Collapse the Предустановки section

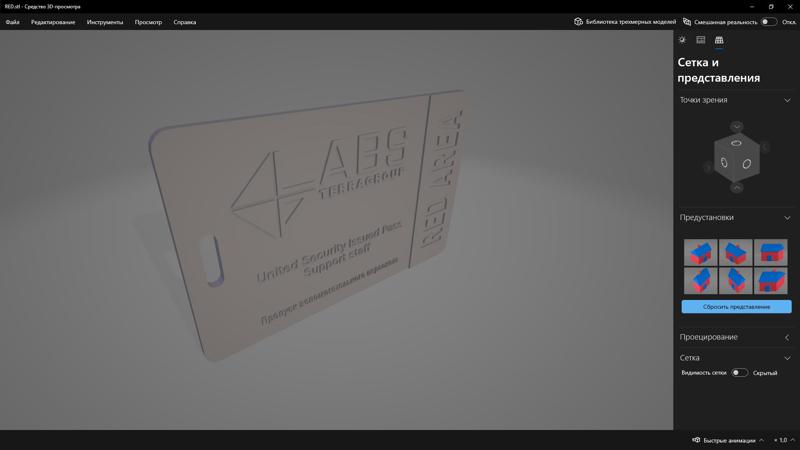tap(787, 217)
